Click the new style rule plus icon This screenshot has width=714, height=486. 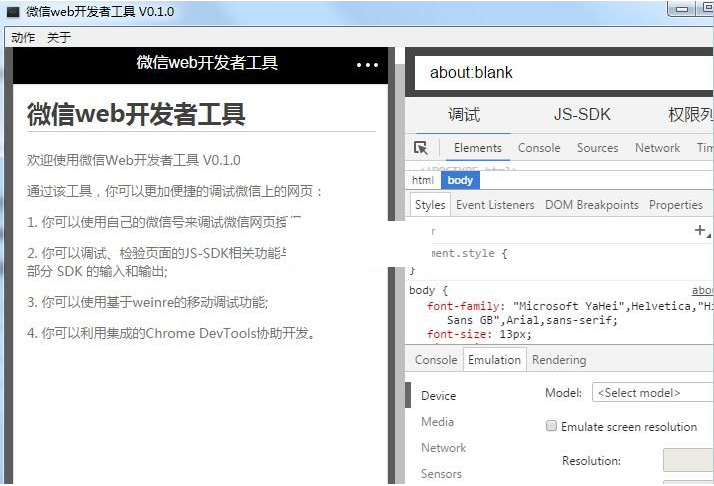700,231
